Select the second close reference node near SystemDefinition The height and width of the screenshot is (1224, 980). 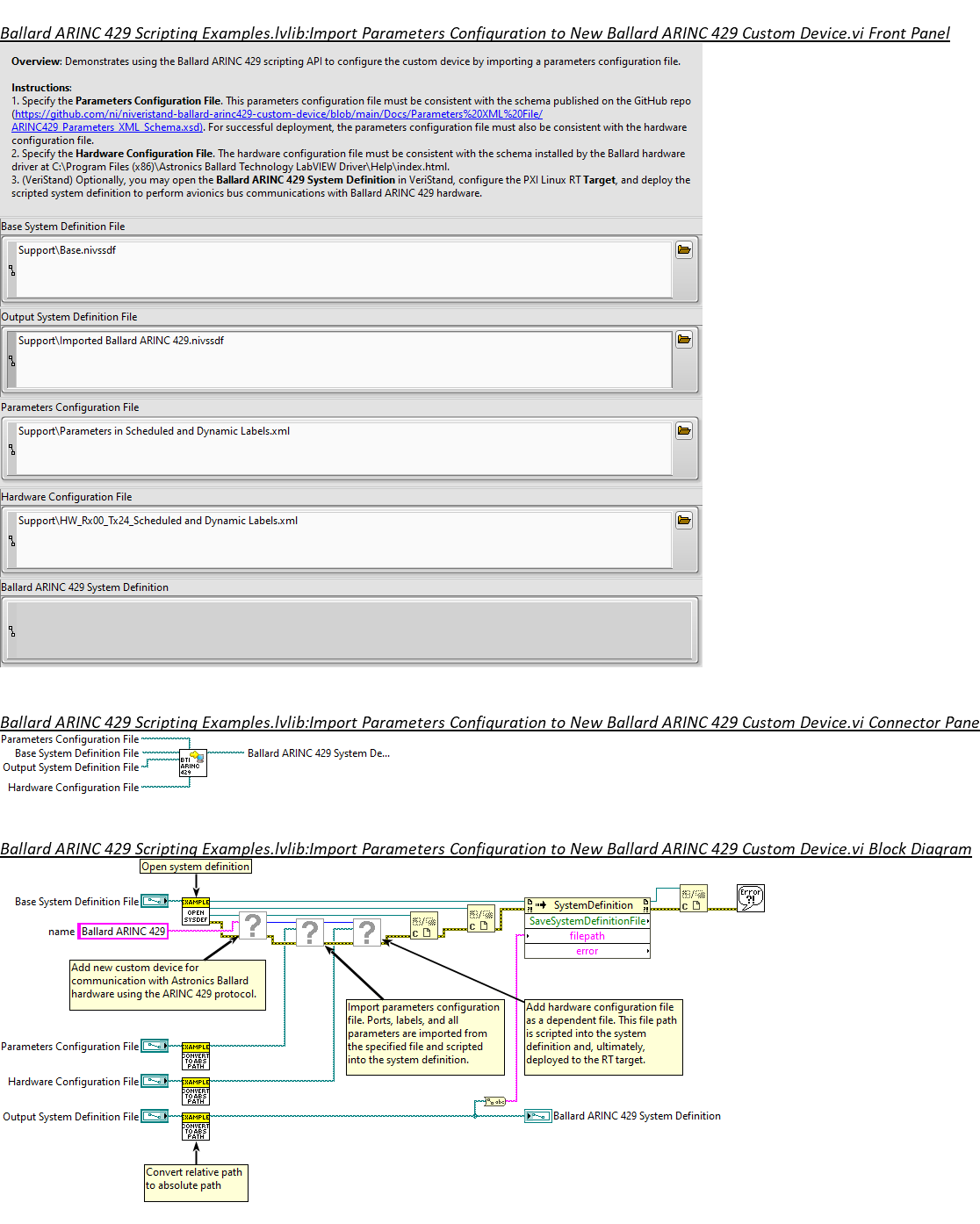[x=480, y=918]
